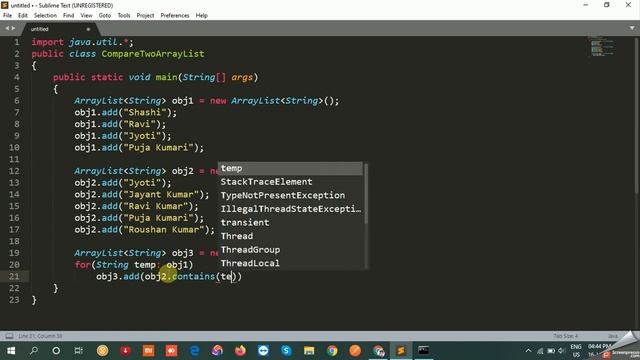
Task: Go to previous tab with left arrow
Action: [x=7, y=29]
